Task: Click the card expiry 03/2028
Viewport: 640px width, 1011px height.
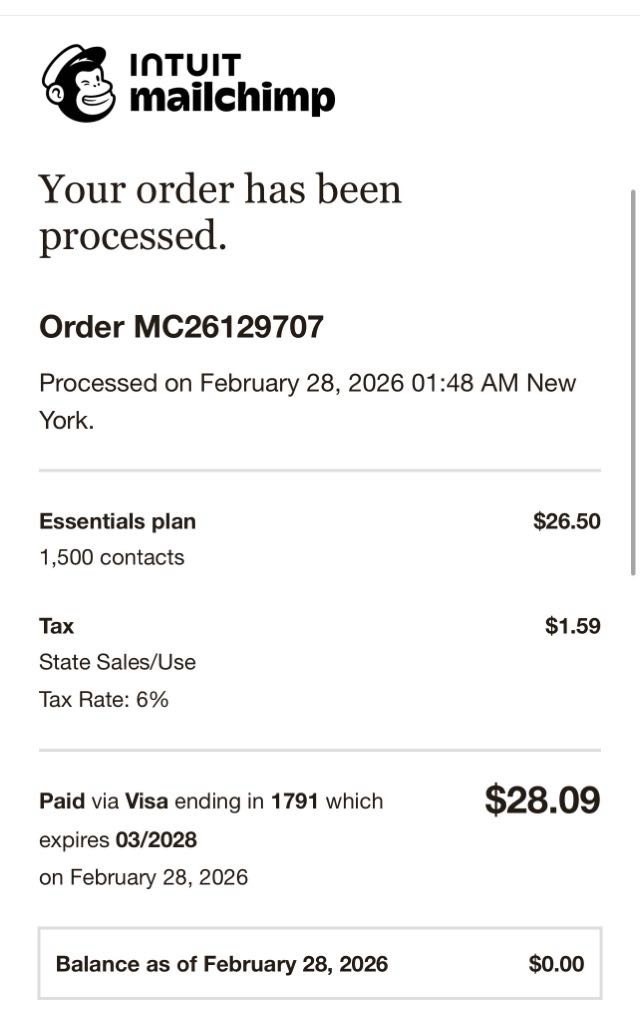Action: (x=163, y=839)
